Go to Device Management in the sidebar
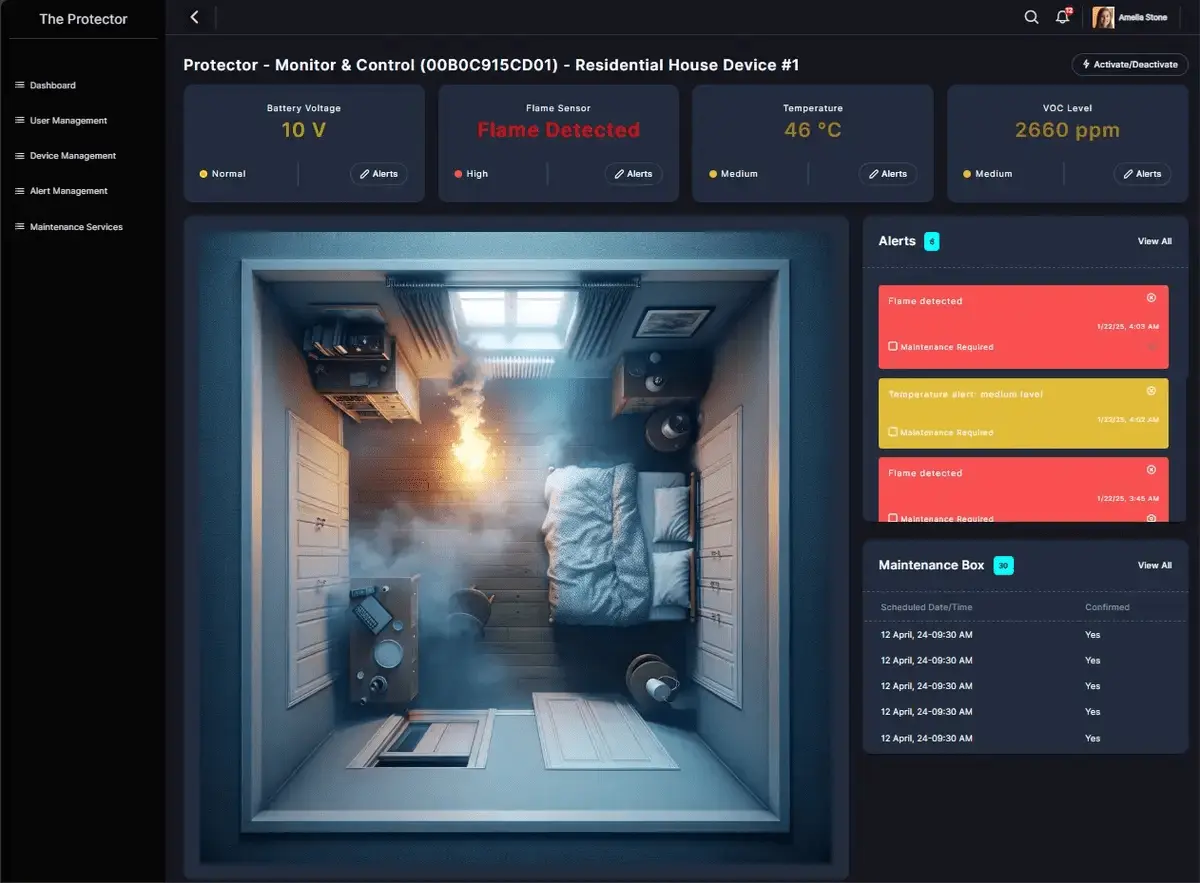Image resolution: width=1200 pixels, height=883 pixels. click(x=72, y=156)
